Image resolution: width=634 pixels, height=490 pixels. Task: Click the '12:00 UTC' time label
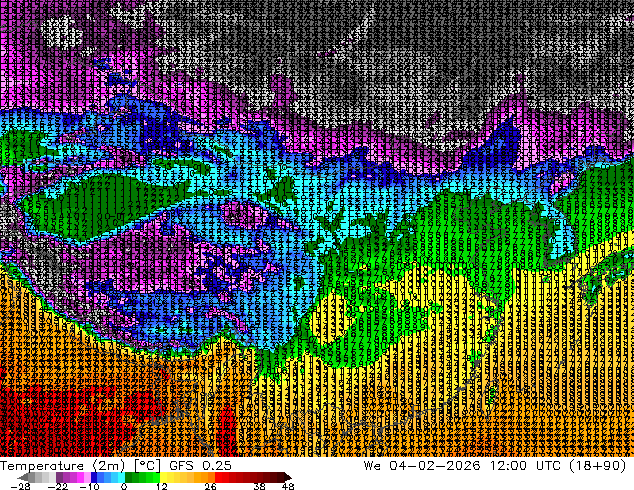pyautogui.click(x=525, y=466)
